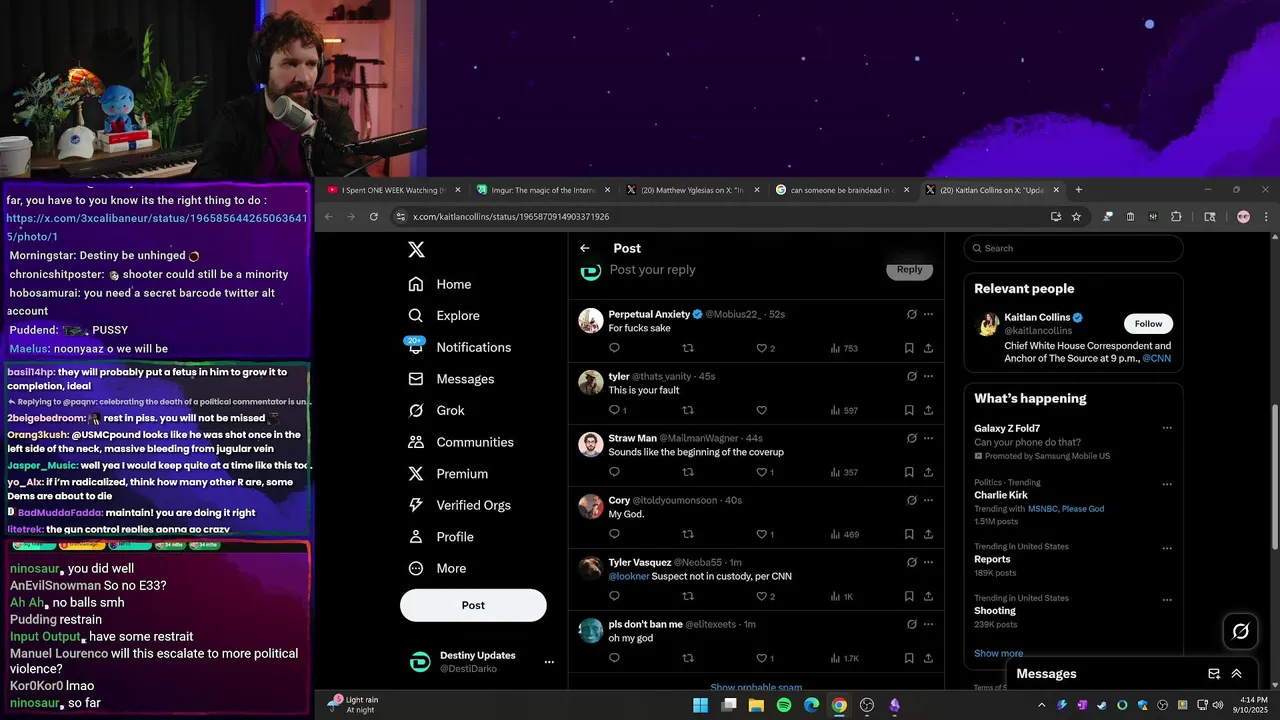This screenshot has height=720, width=1280.
Task: Repost Perpetual Anxiety's reply
Action: point(687,348)
